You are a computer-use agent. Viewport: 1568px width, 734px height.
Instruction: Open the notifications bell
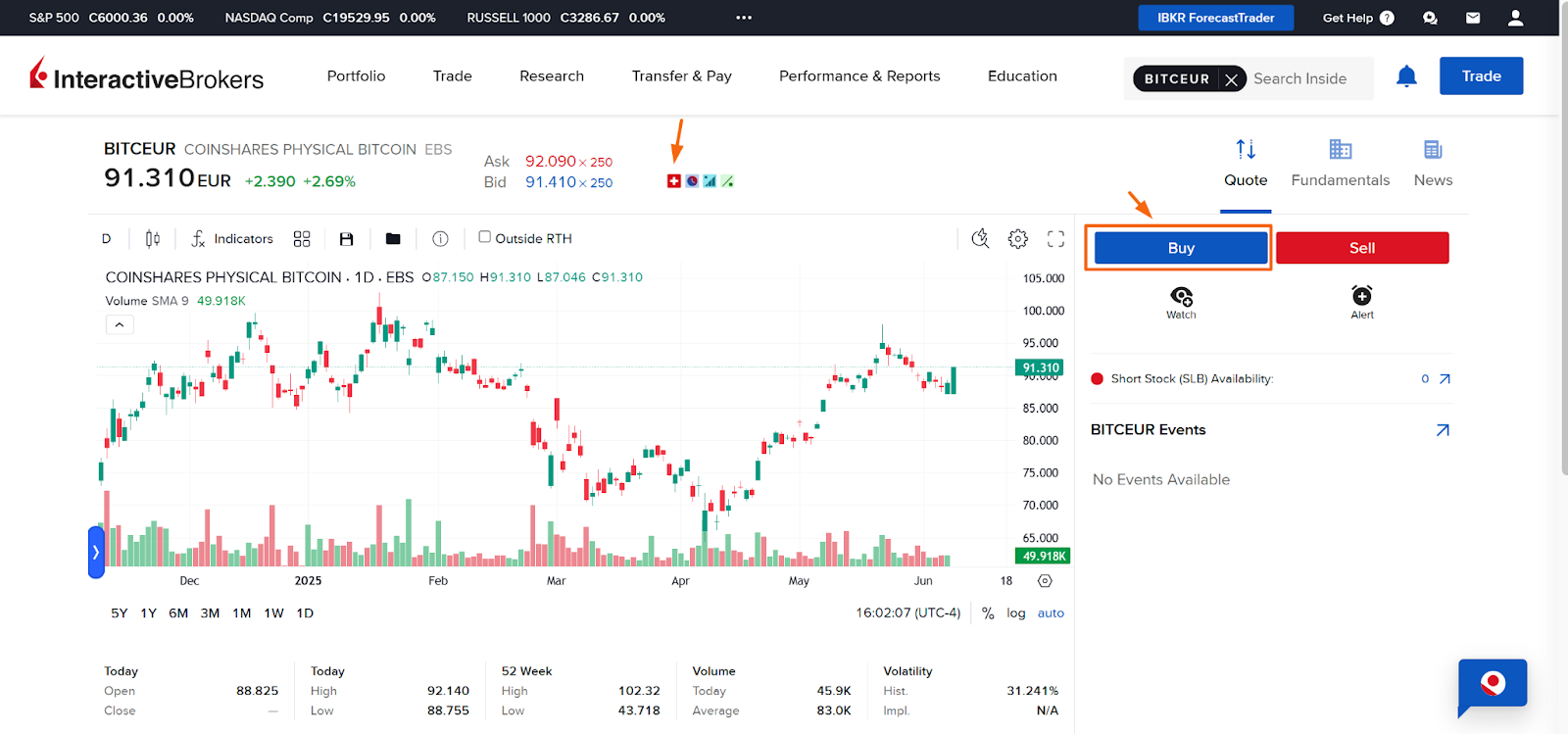pos(1406,76)
